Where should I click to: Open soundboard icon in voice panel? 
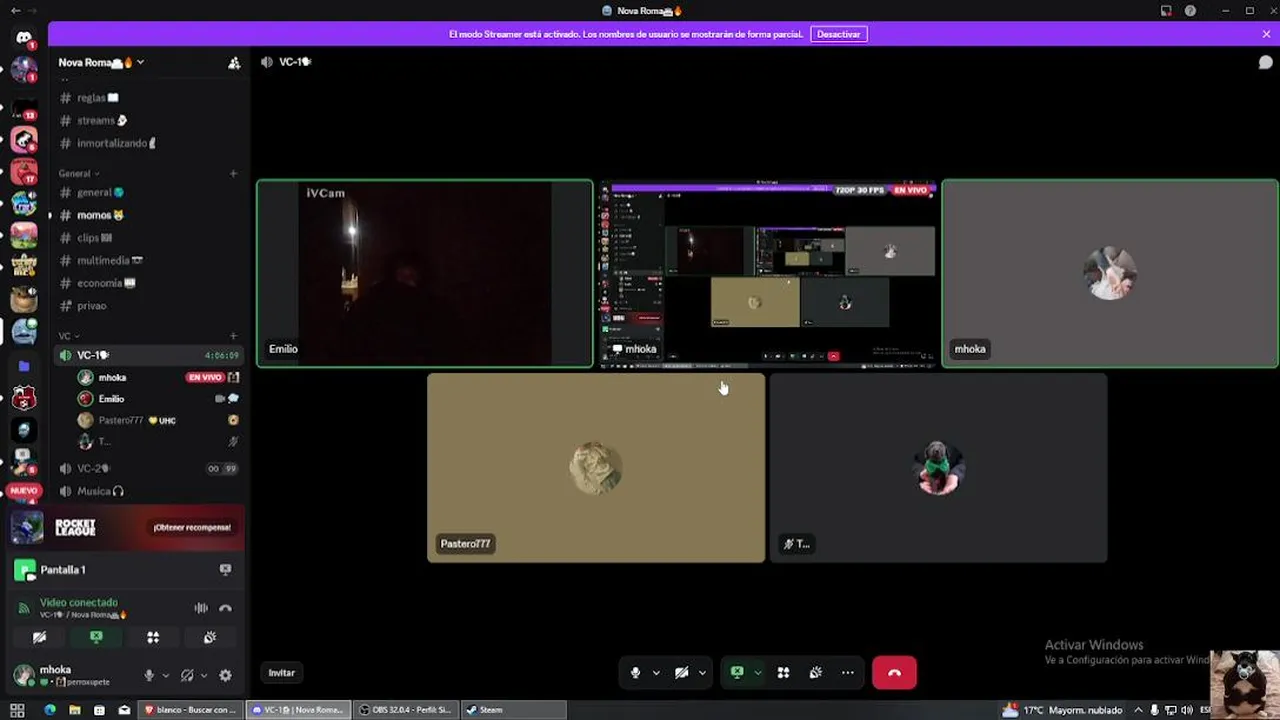pos(210,637)
